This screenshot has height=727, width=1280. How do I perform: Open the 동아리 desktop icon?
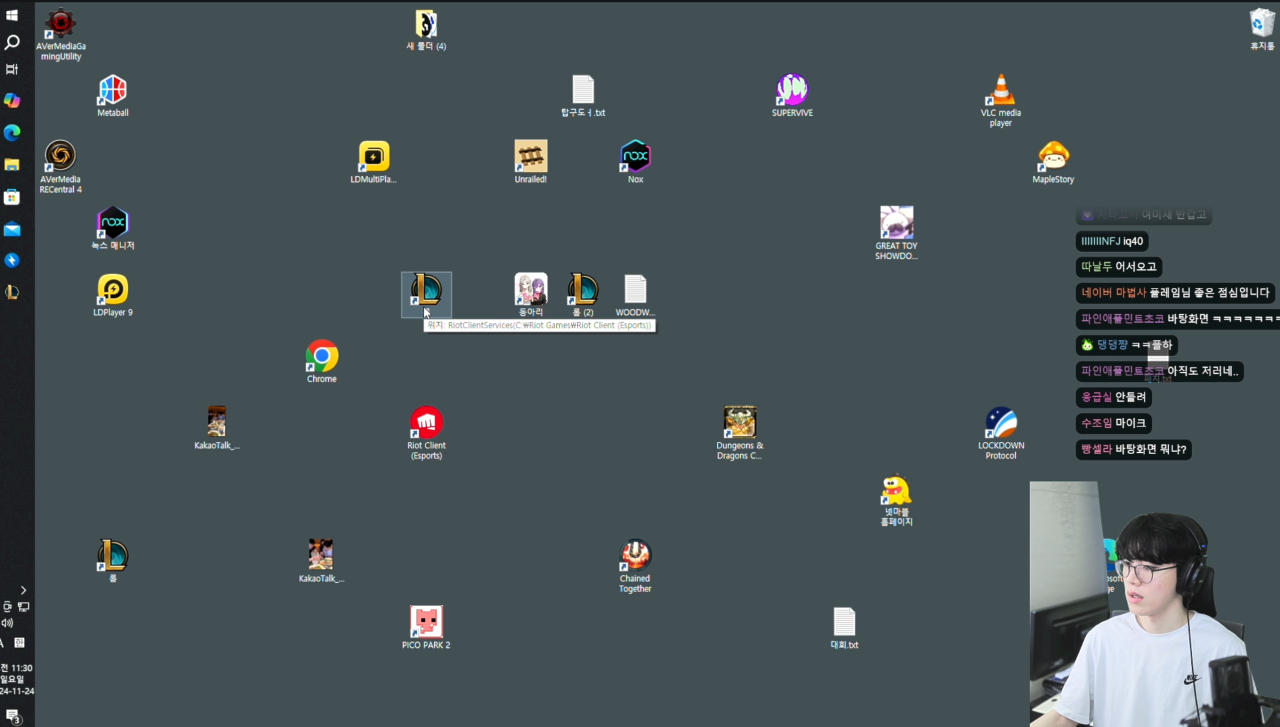pos(530,296)
